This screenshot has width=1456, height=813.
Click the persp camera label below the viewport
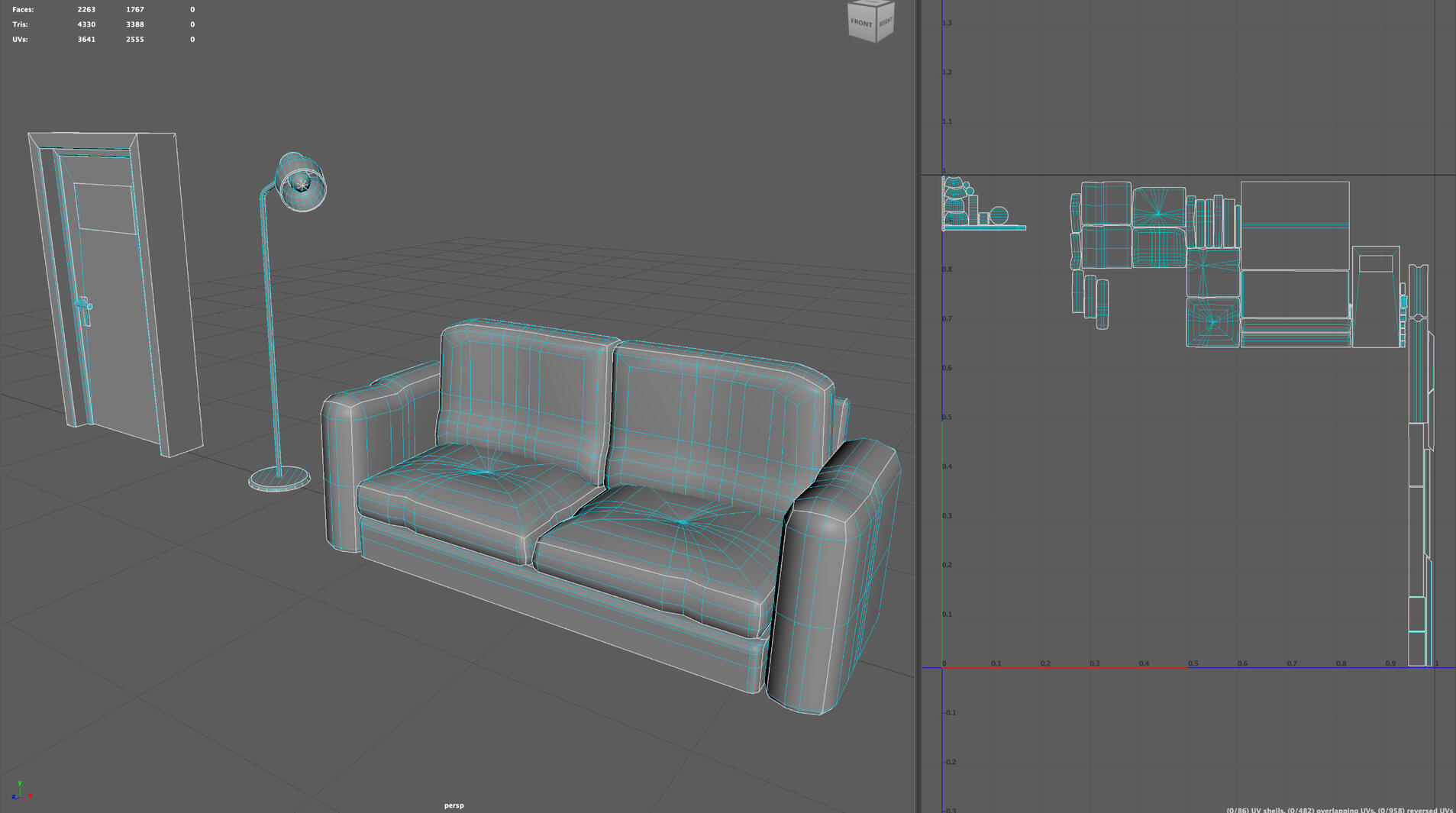point(454,805)
